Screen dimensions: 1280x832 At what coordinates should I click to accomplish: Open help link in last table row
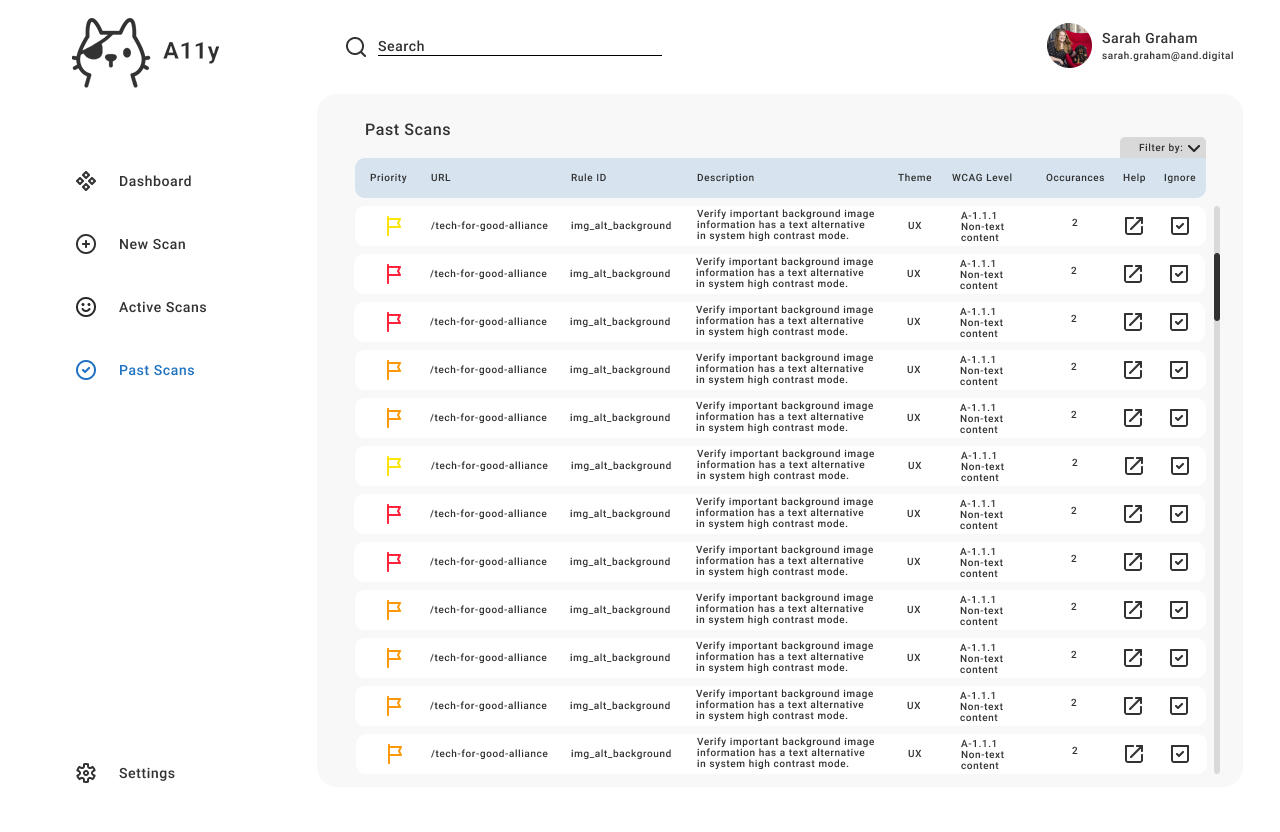point(1134,754)
